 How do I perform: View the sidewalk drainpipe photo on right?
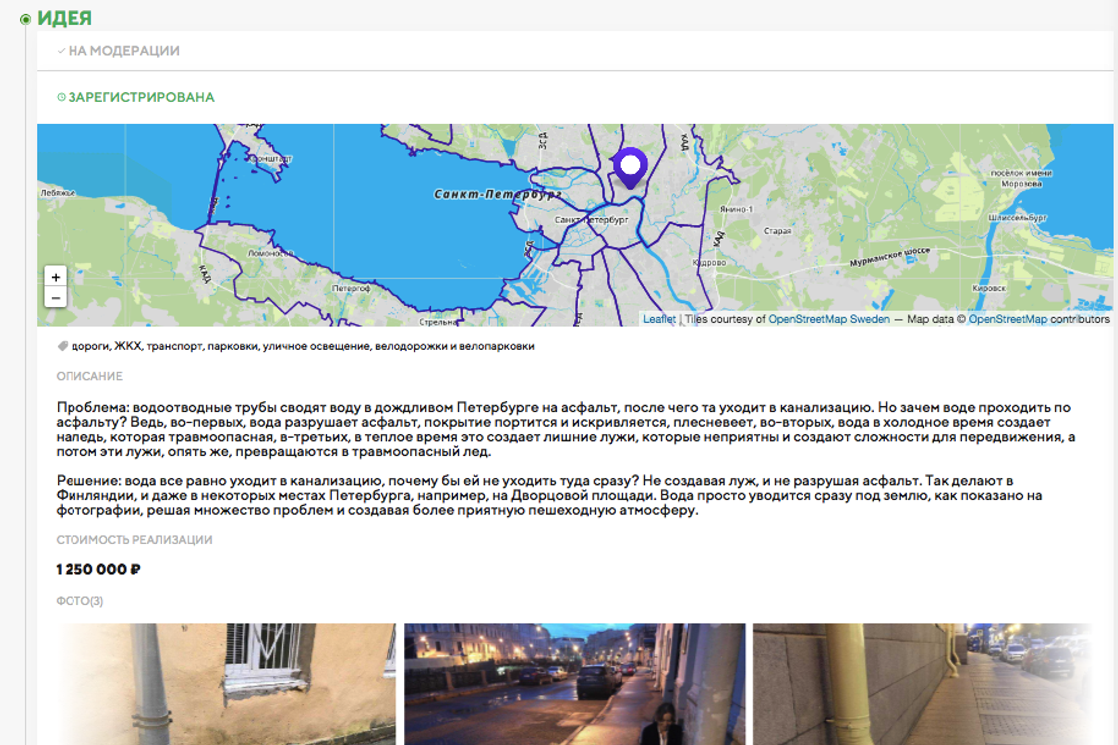coord(922,684)
